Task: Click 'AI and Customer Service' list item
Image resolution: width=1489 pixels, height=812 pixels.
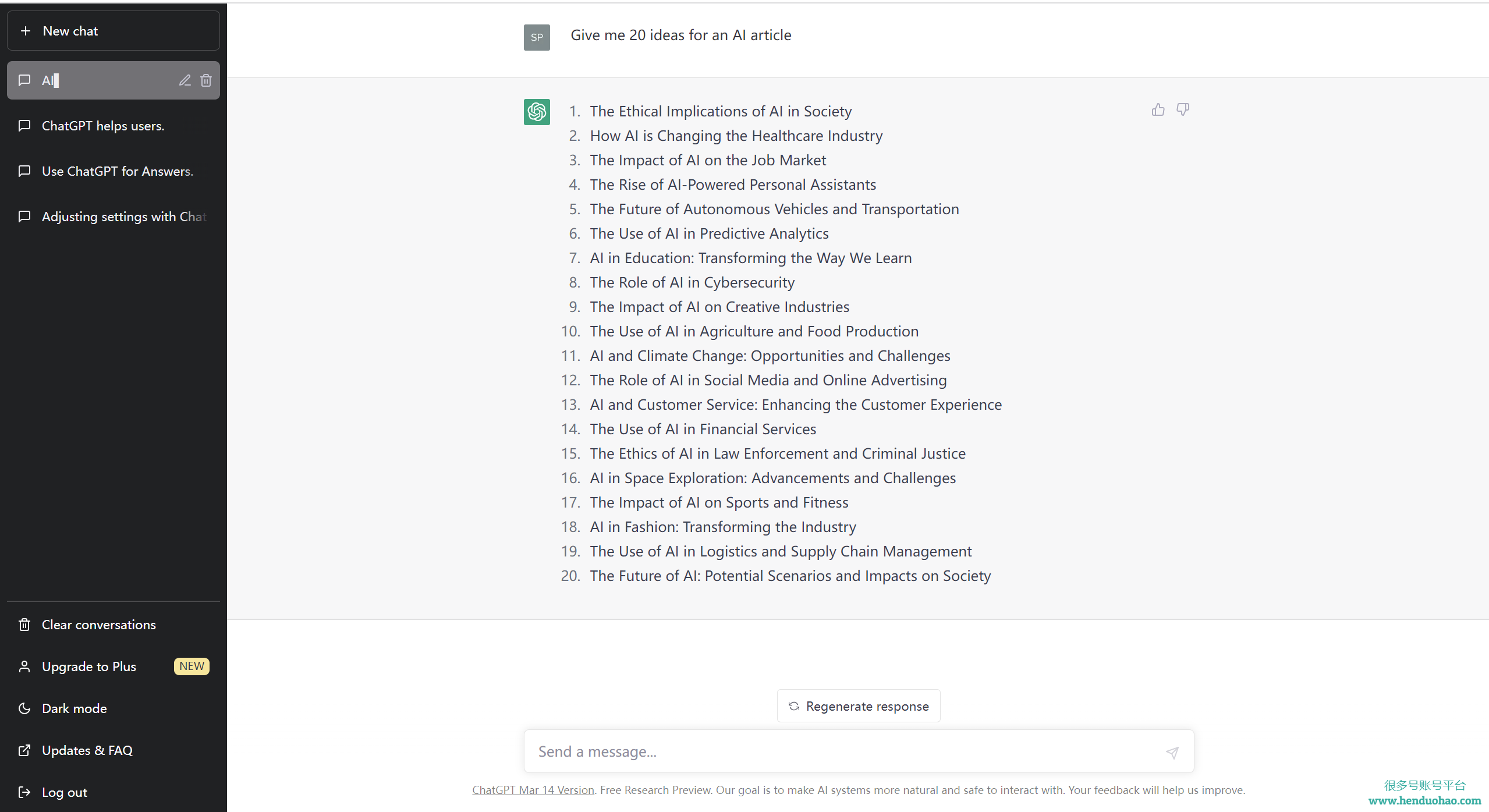Action: coord(796,405)
